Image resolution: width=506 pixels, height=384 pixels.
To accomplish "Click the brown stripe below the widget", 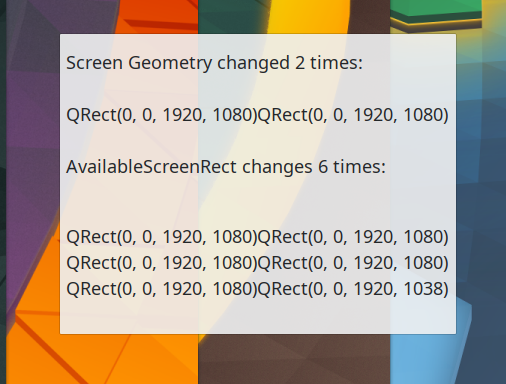I will [x=294, y=359].
